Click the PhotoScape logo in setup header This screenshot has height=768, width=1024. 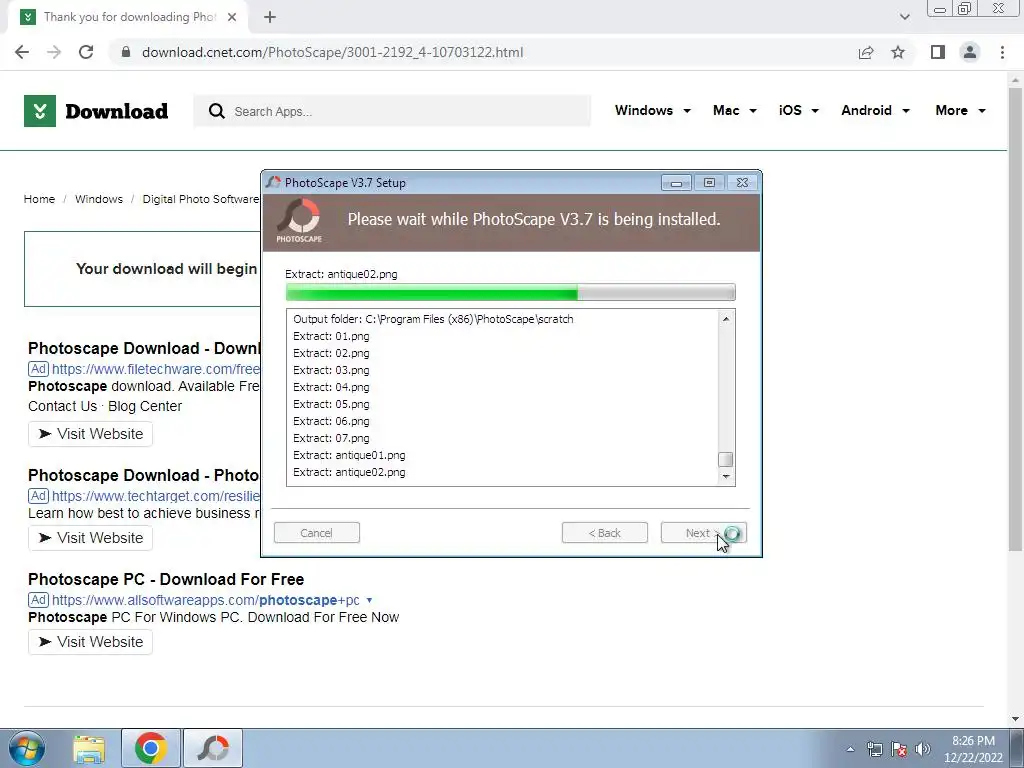pyautogui.click(x=299, y=221)
